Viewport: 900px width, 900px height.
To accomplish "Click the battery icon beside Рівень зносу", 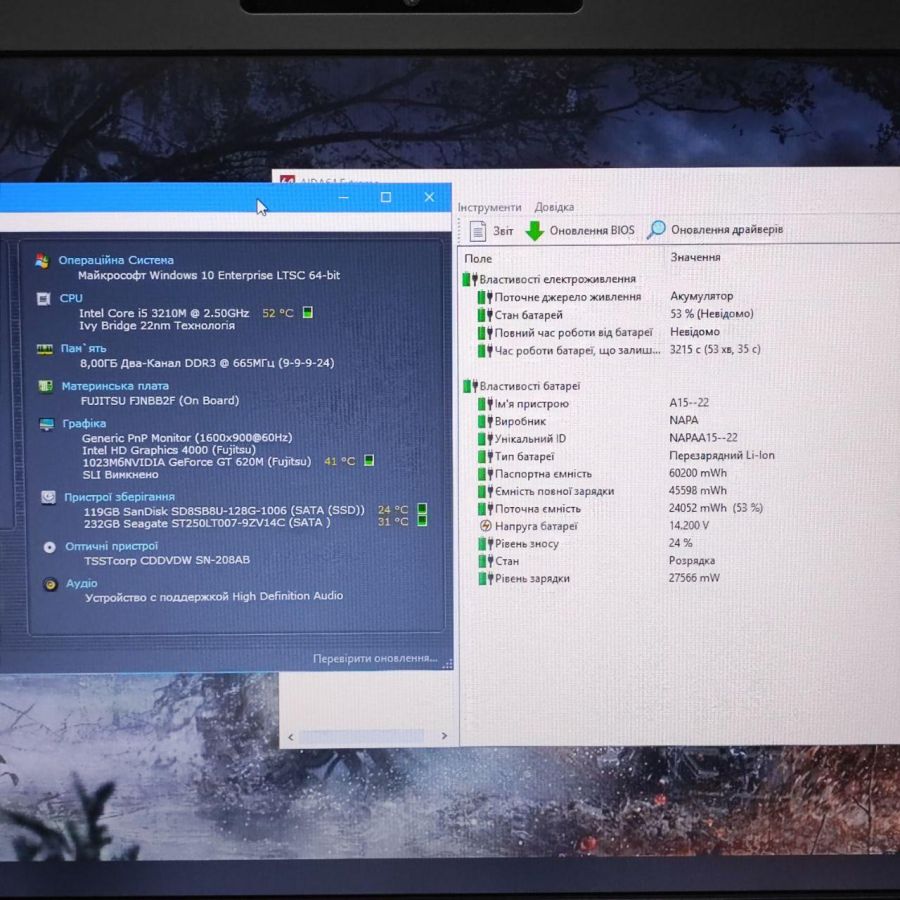I will pos(486,544).
